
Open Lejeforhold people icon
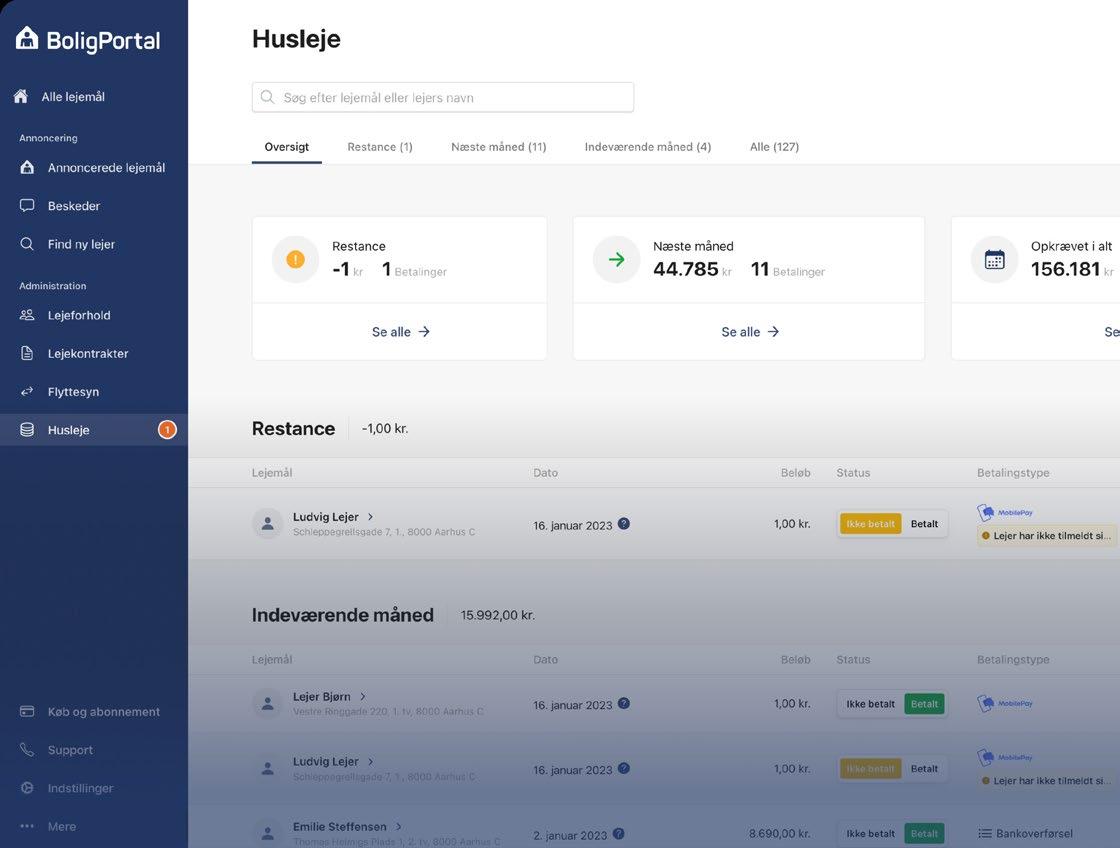tap(27, 315)
